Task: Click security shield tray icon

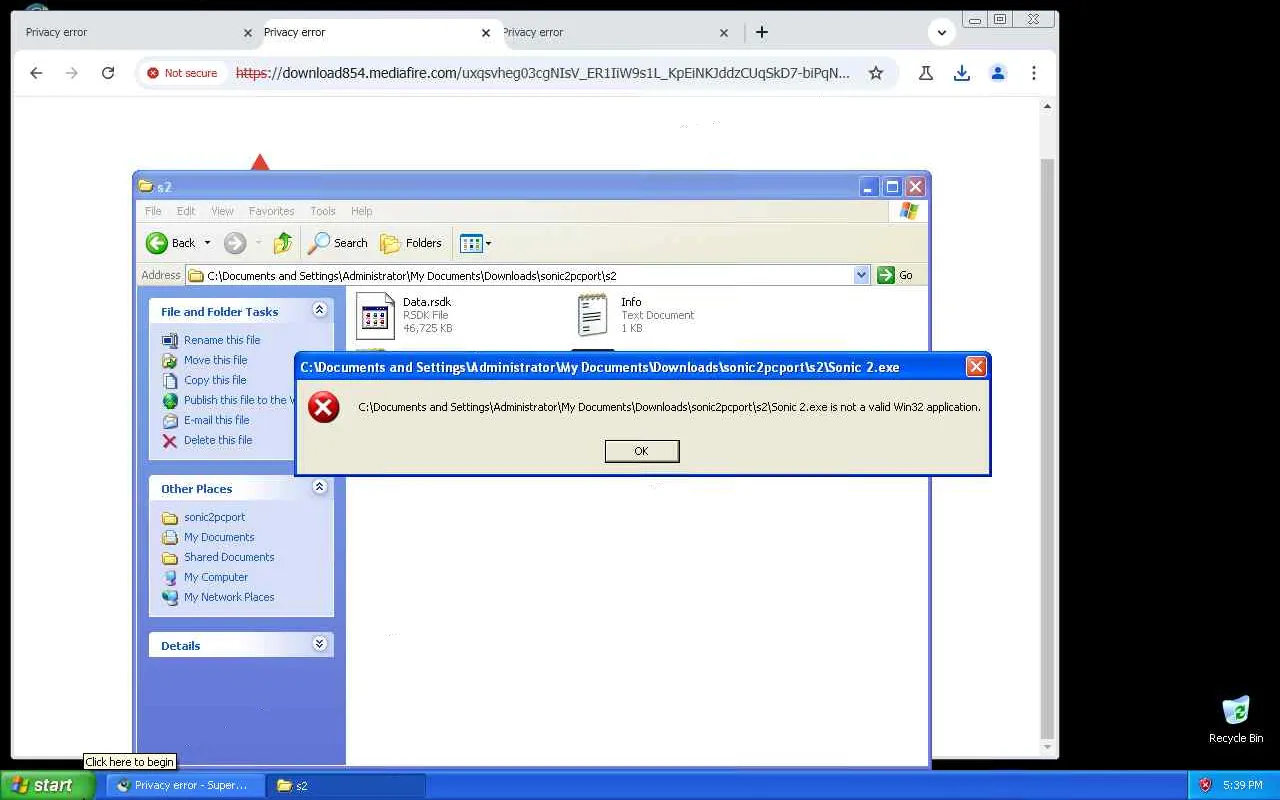Action: (1205, 785)
